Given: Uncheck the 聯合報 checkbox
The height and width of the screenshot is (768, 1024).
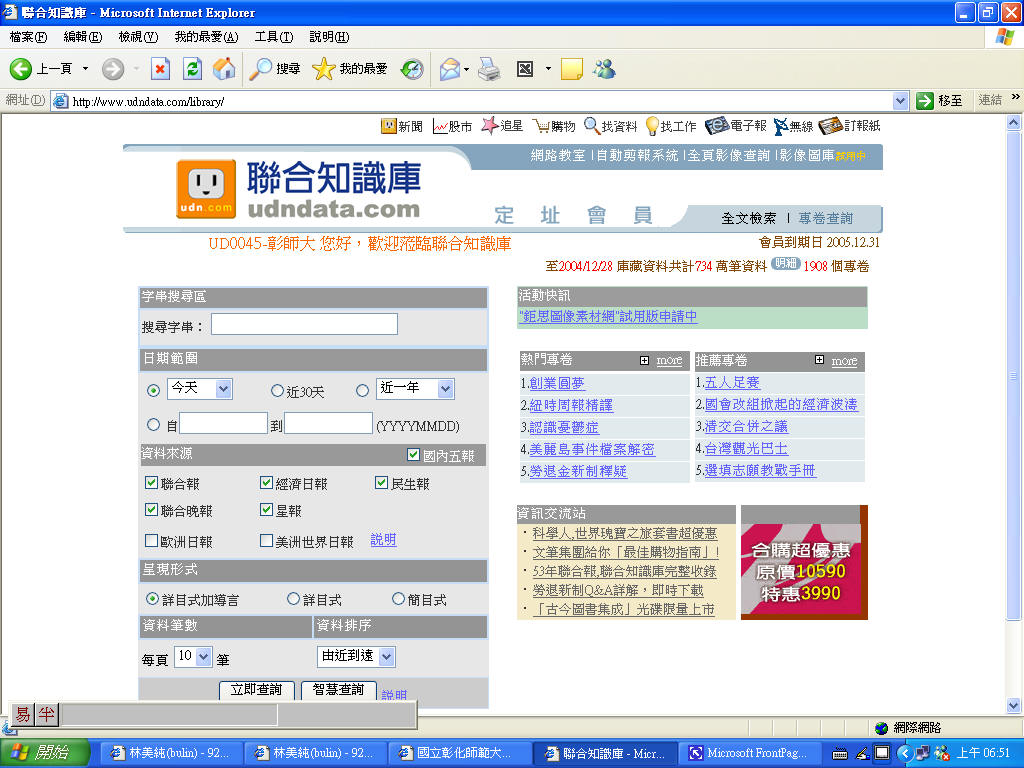Looking at the screenshot, I should [x=152, y=483].
